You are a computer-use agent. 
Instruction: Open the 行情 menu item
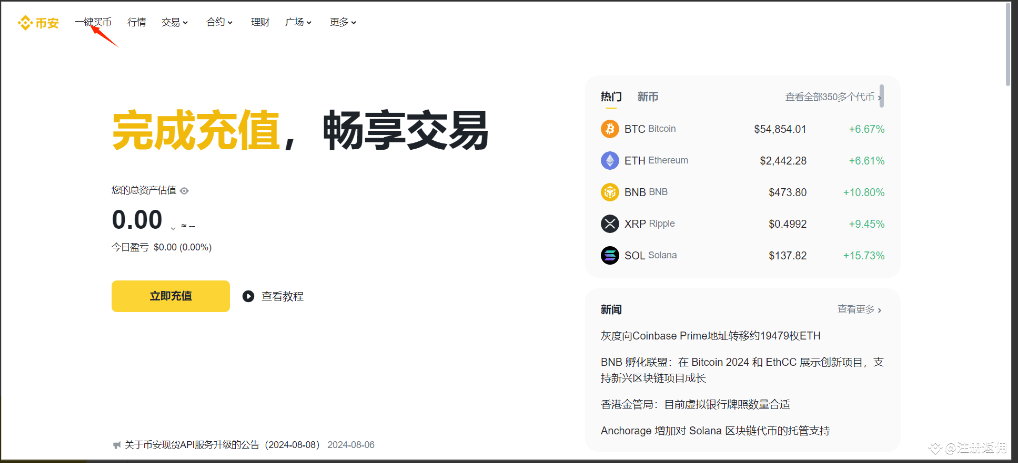[x=136, y=22]
